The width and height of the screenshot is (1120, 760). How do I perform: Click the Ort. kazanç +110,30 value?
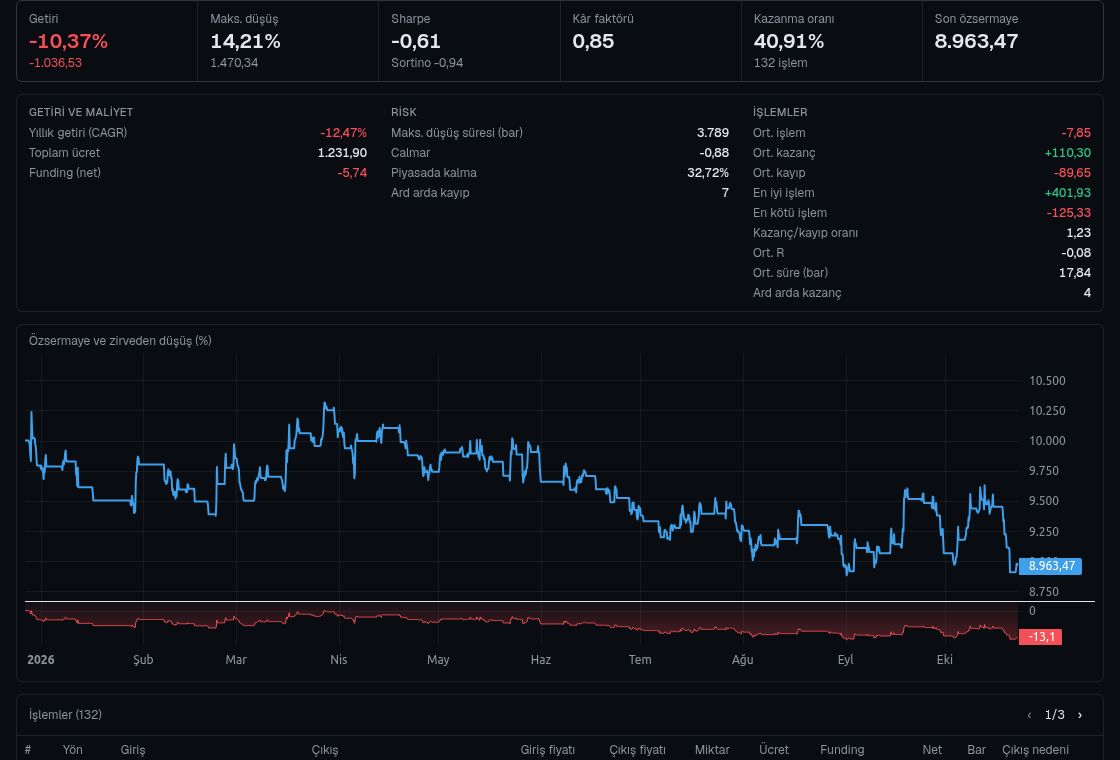pyautogui.click(x=1067, y=153)
